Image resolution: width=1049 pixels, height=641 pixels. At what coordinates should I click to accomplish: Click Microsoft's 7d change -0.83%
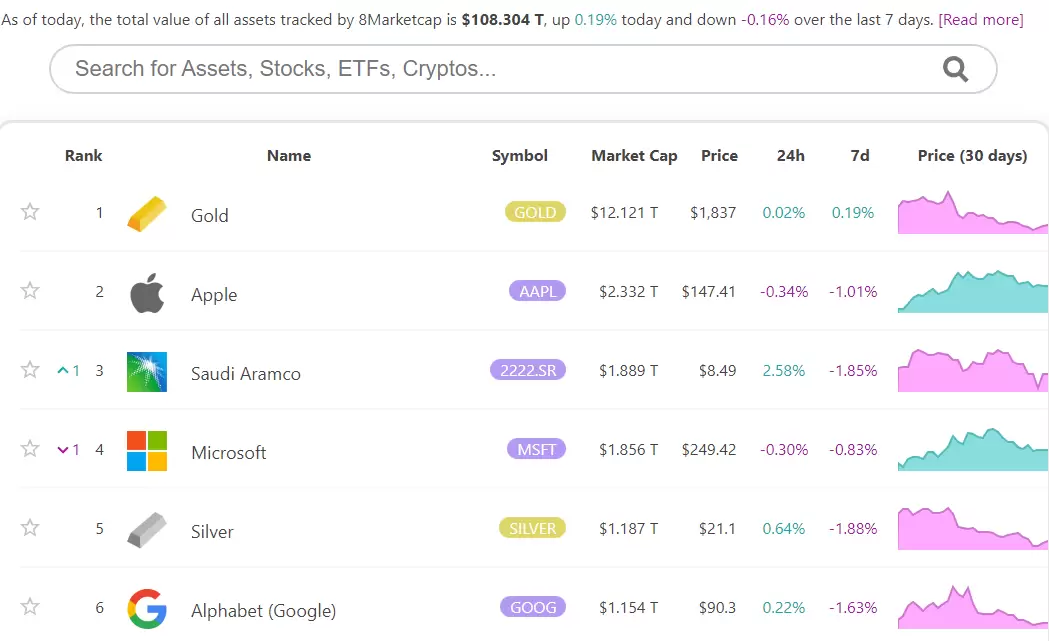tap(853, 450)
